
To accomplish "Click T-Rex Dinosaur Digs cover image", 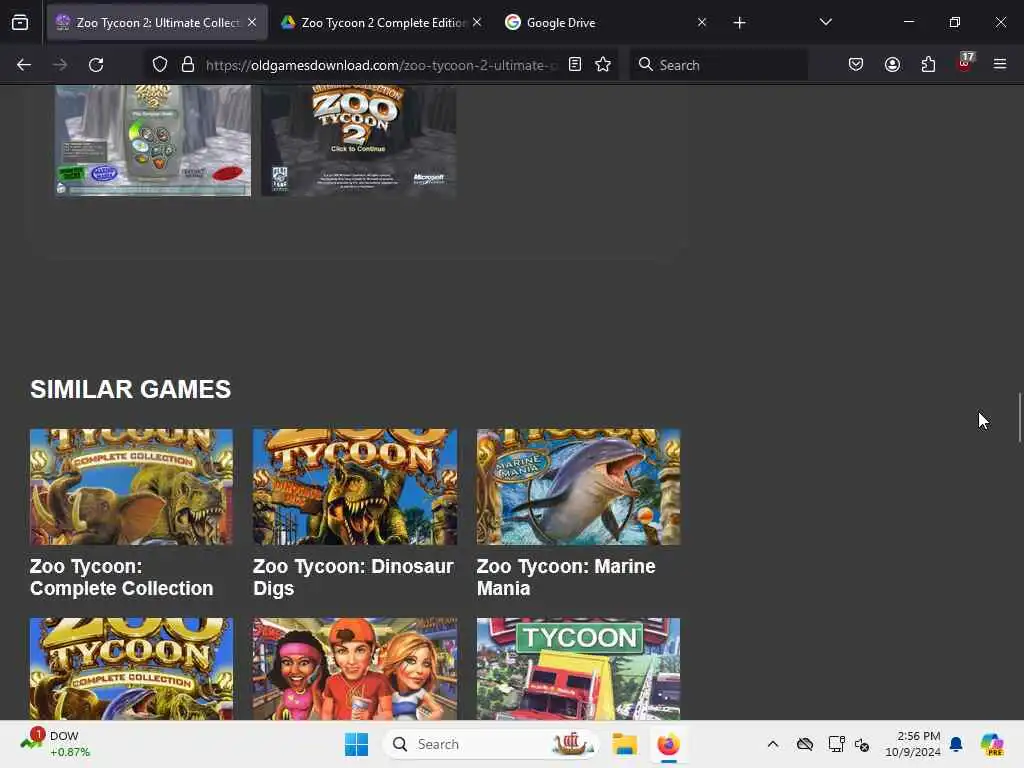I will (x=355, y=487).
